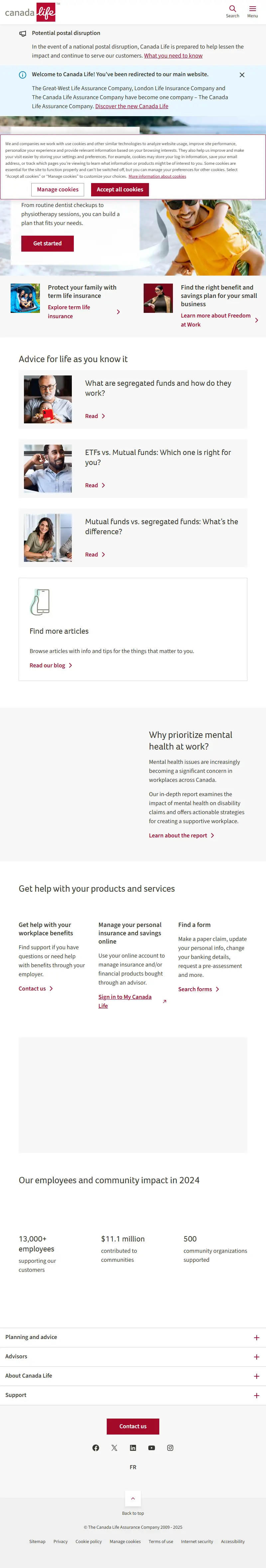Open the Instagram social icon
Screen dimensions: 266x1568
tap(171, 1448)
